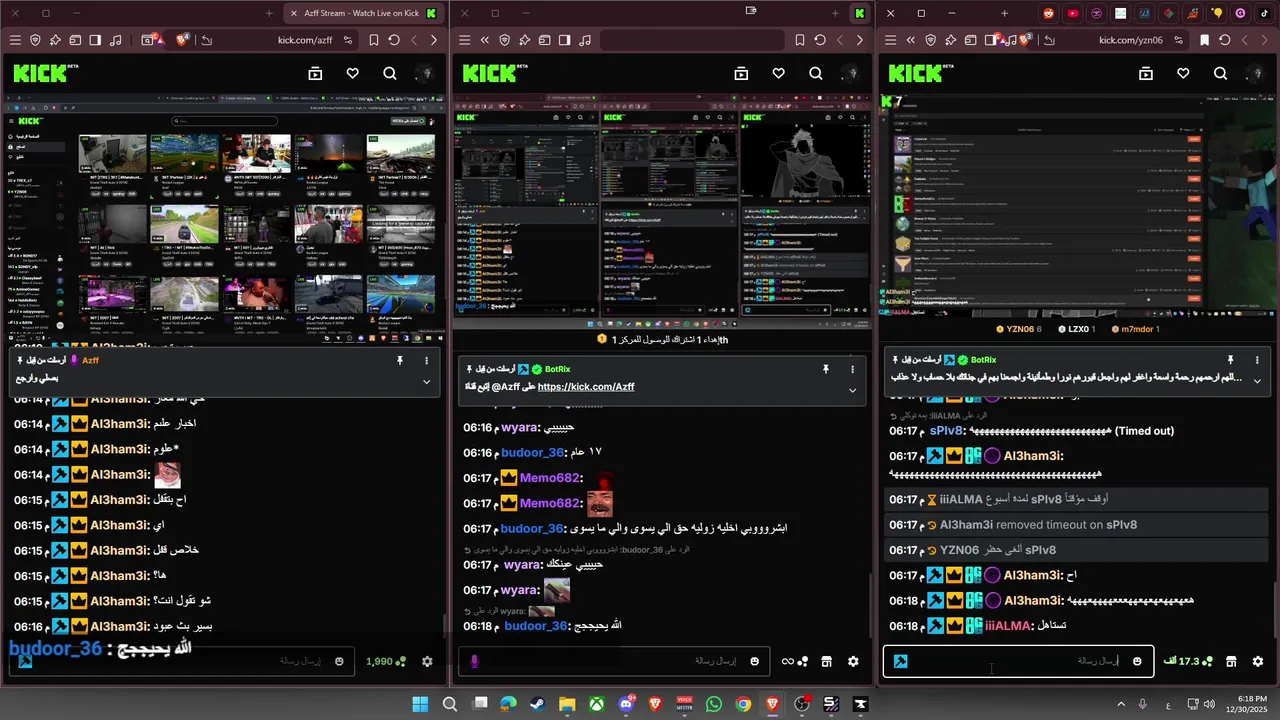The width and height of the screenshot is (1280, 720).
Task: Click heart icon in the middle Kick window
Action: pos(778,73)
